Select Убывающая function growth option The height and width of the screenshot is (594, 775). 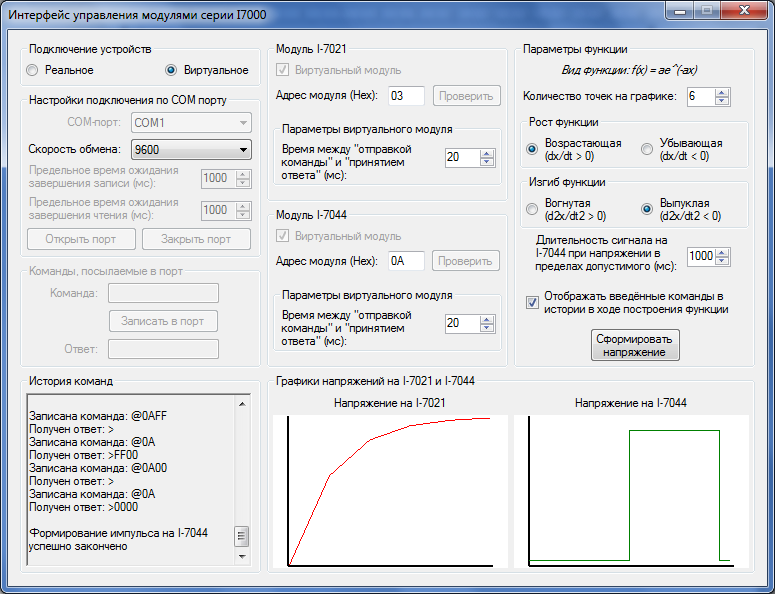tap(646, 149)
